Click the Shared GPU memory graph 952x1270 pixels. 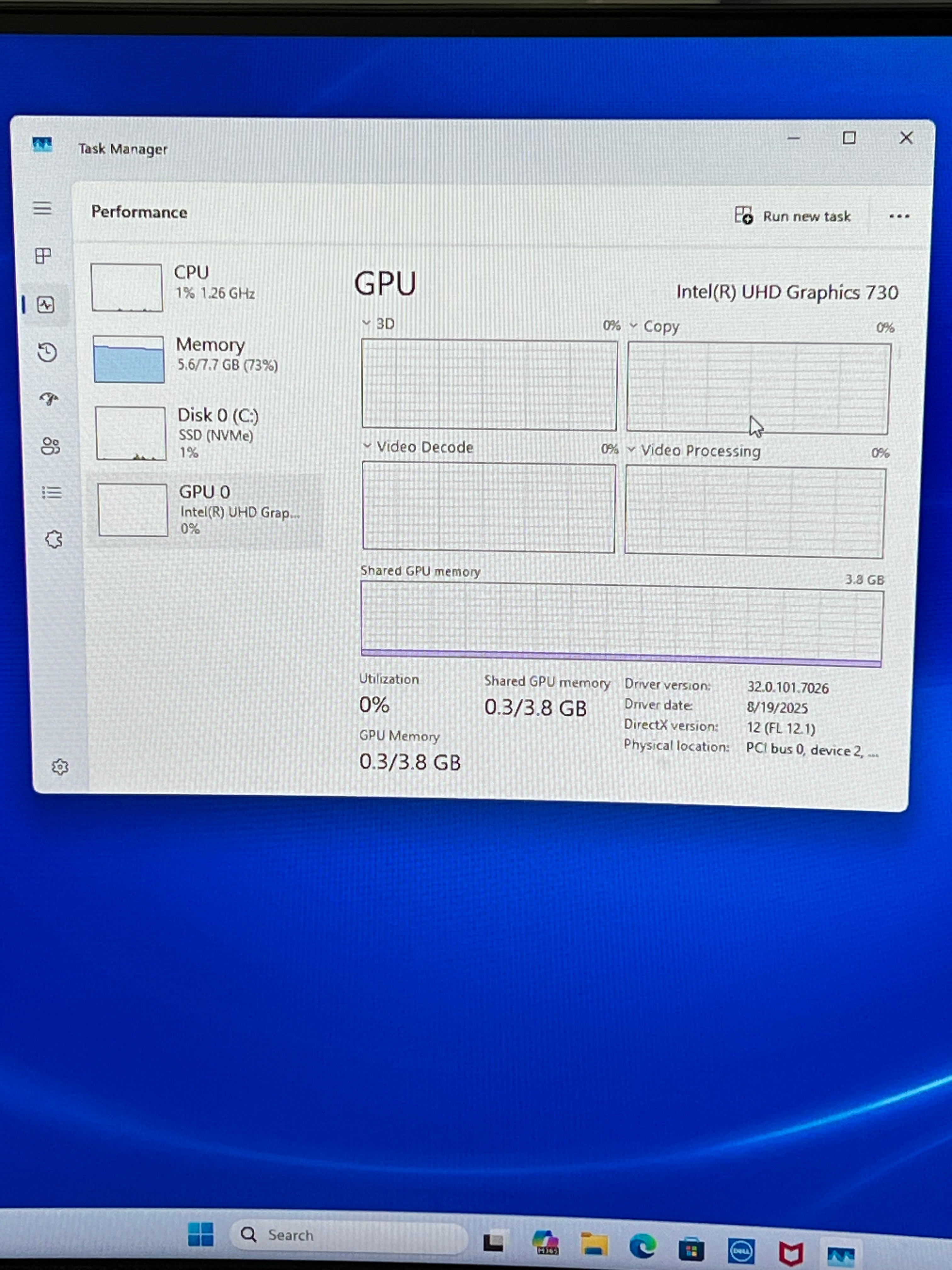click(x=621, y=625)
